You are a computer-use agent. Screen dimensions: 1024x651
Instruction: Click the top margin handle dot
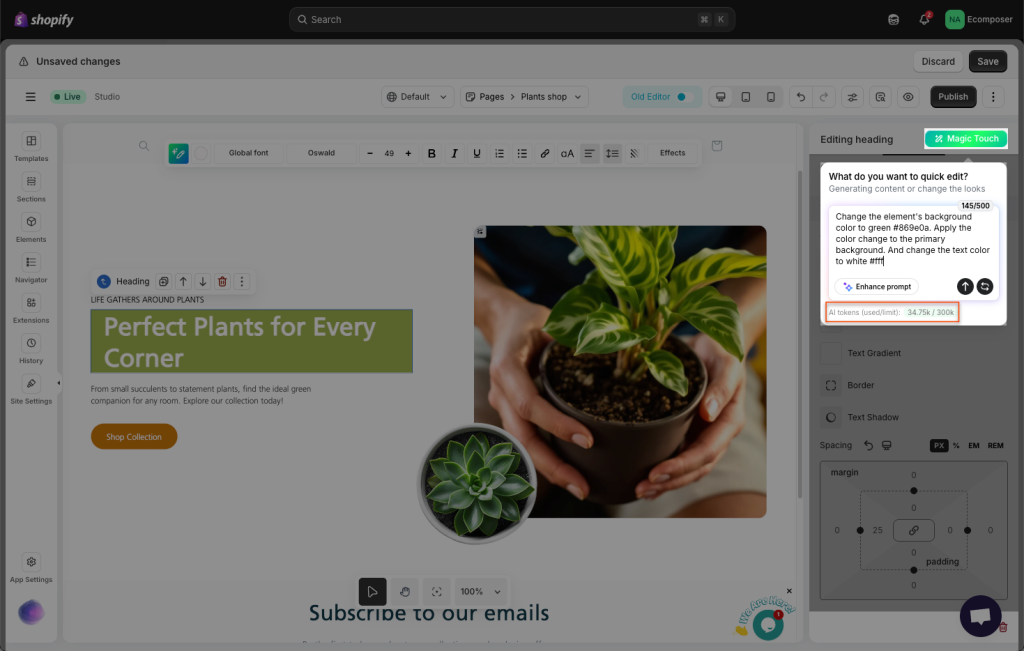(913, 490)
